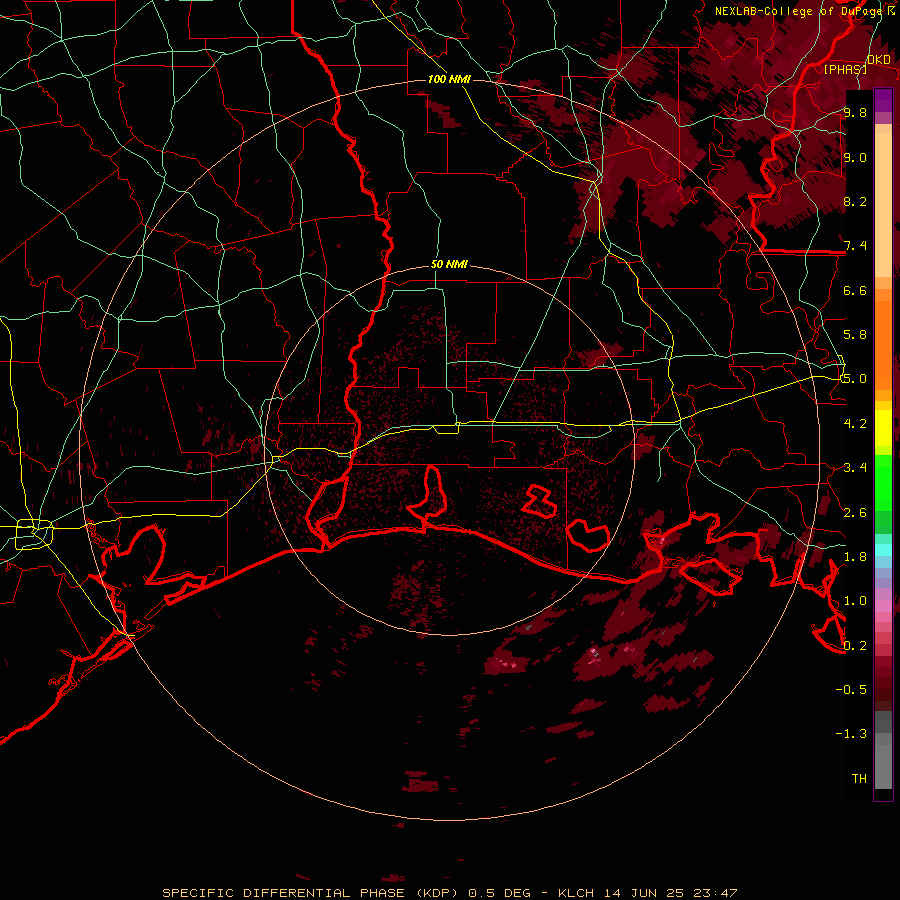Click the -1.3 value on the scale
This screenshot has height=900, width=900.
(851, 734)
